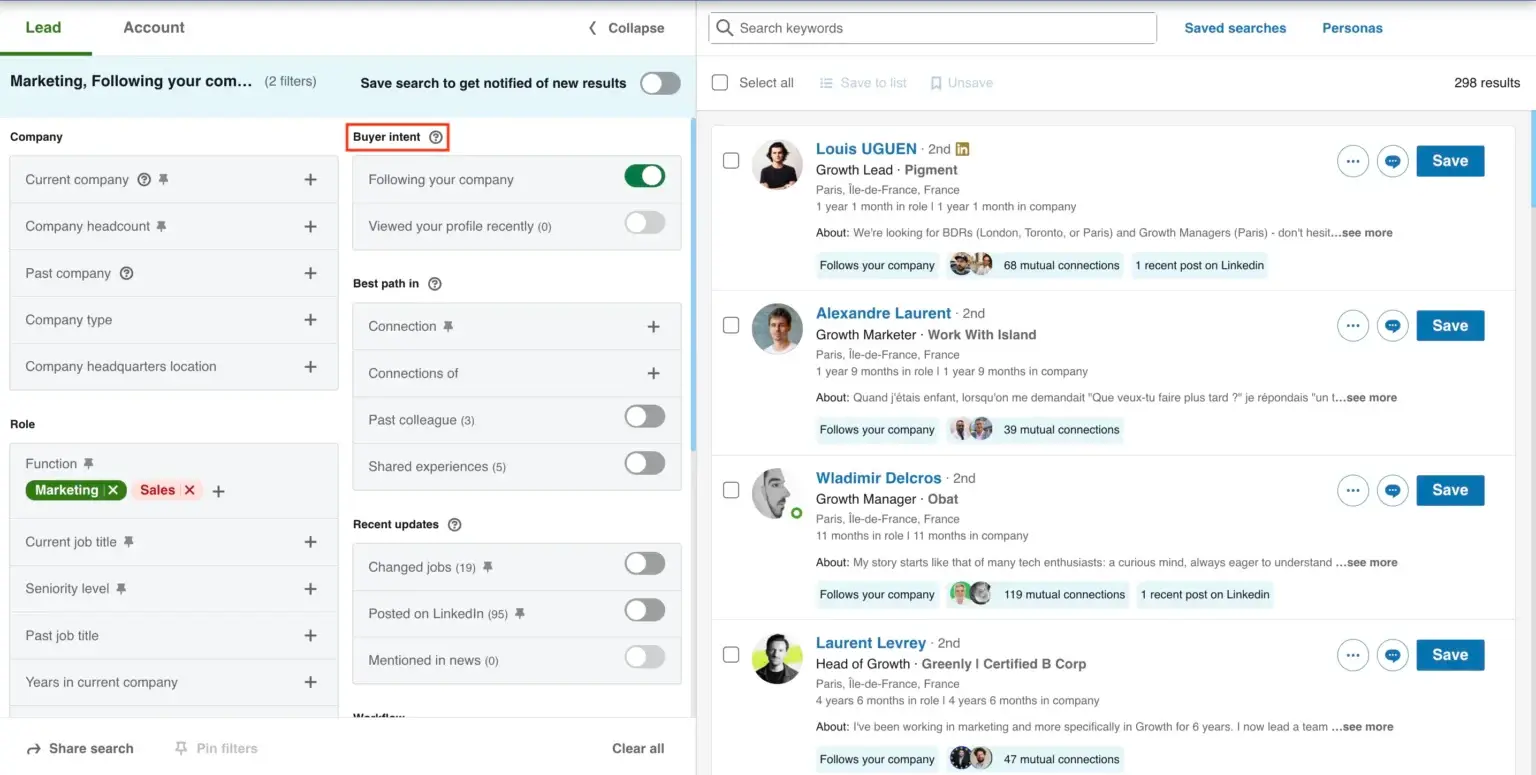Viewport: 1536px width, 775px height.
Task: Save Alexandre Laurent as lead
Action: (1450, 326)
